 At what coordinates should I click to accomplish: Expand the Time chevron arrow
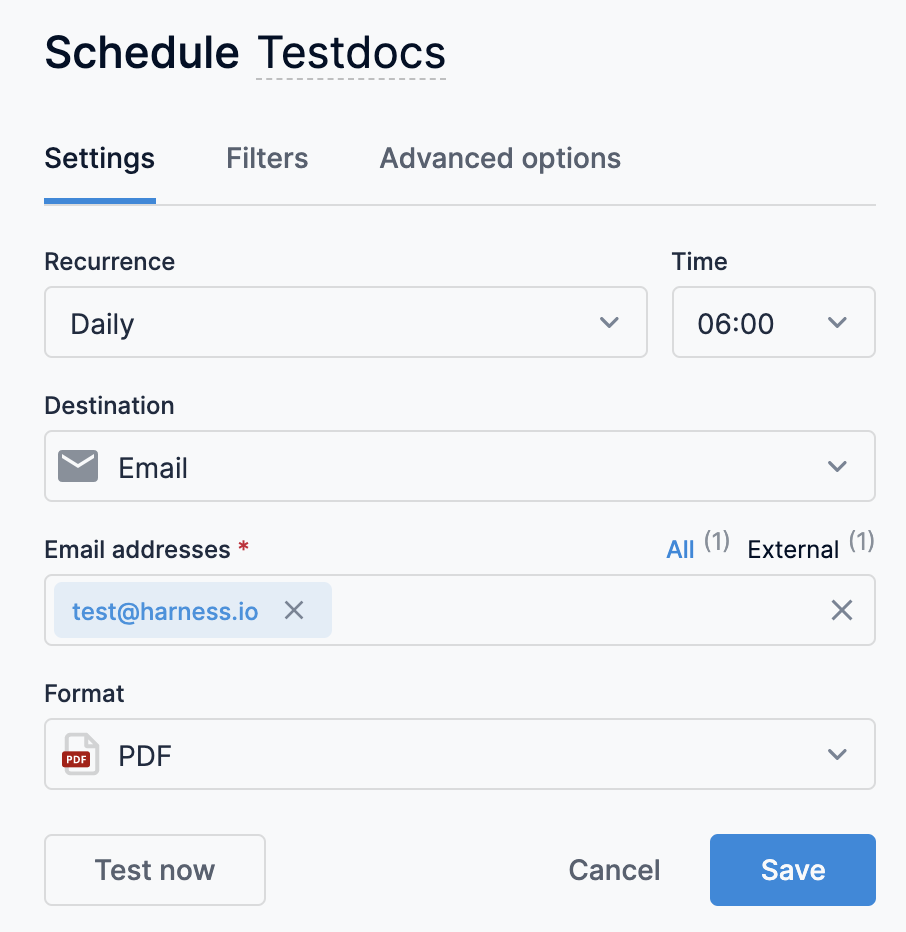tap(838, 323)
